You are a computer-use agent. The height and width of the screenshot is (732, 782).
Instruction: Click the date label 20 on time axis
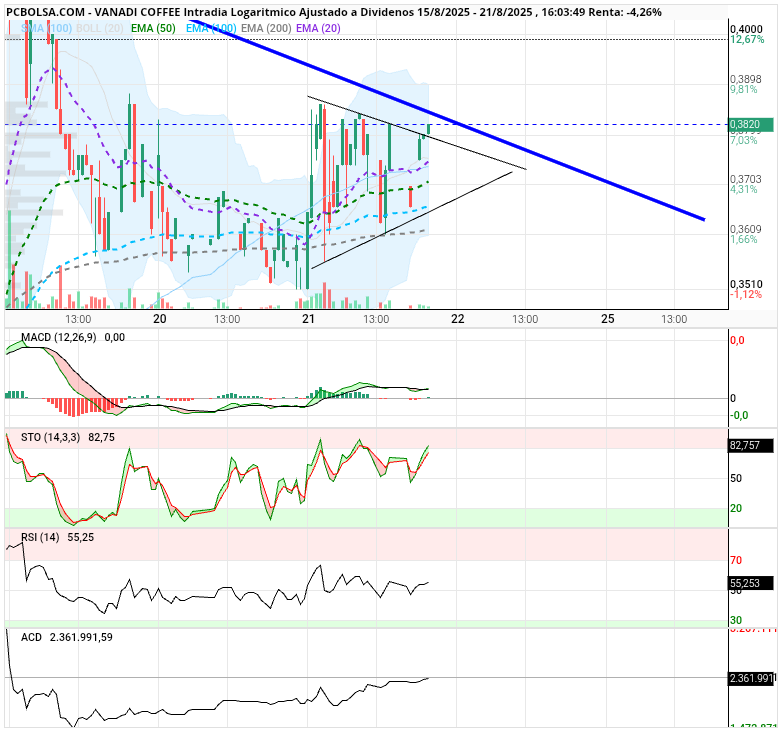[x=160, y=319]
